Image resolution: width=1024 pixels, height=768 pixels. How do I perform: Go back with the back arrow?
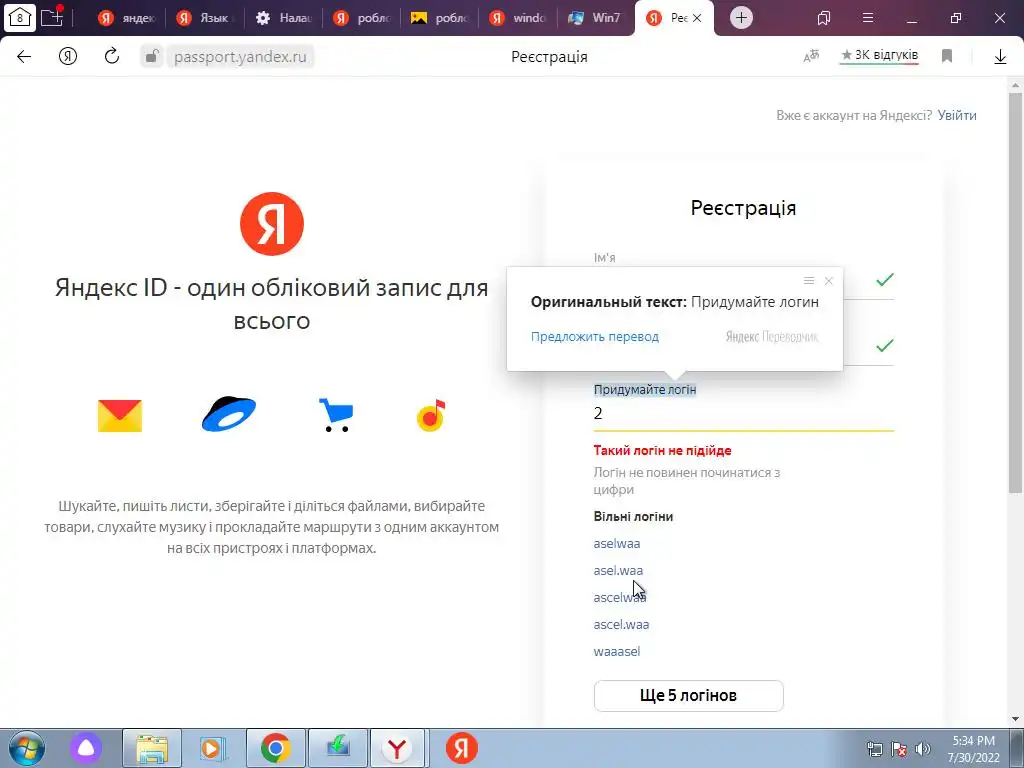click(x=24, y=57)
